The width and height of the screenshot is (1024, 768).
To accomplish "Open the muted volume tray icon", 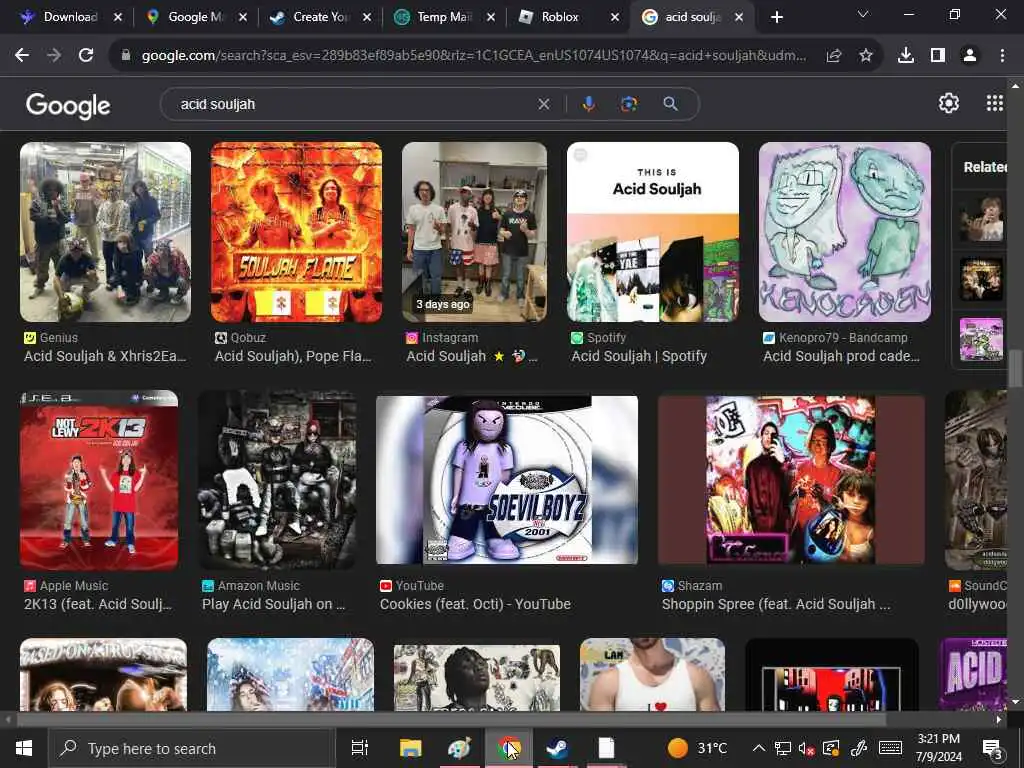I will click(x=807, y=748).
